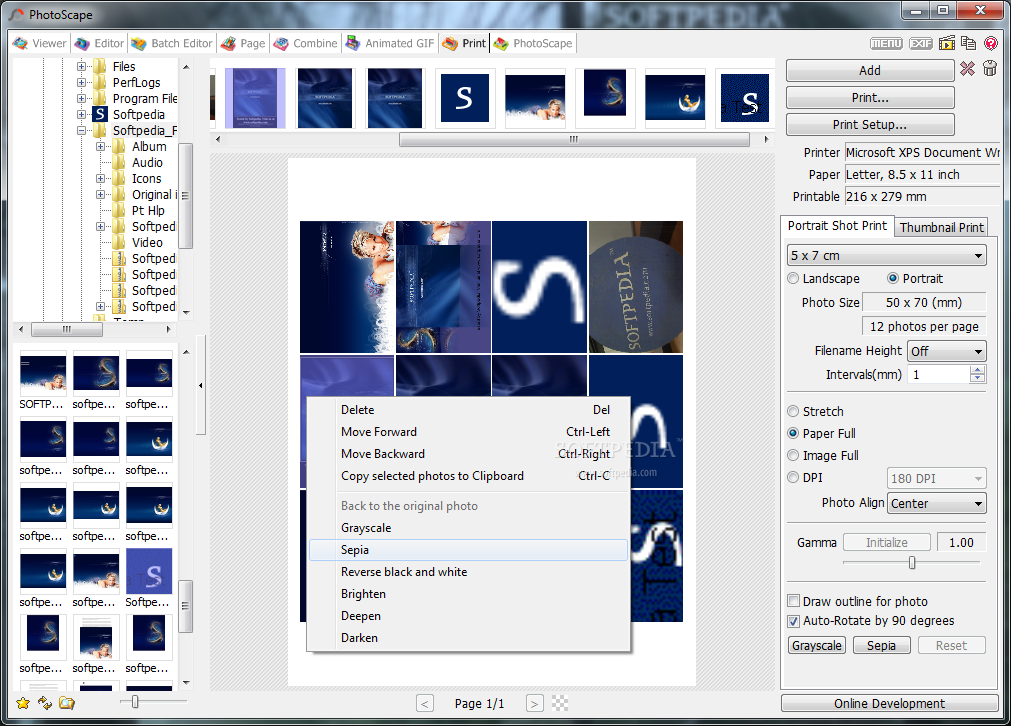1011x726 pixels.
Task: Click the checkered background icon next to page navigation
Action: (560, 703)
